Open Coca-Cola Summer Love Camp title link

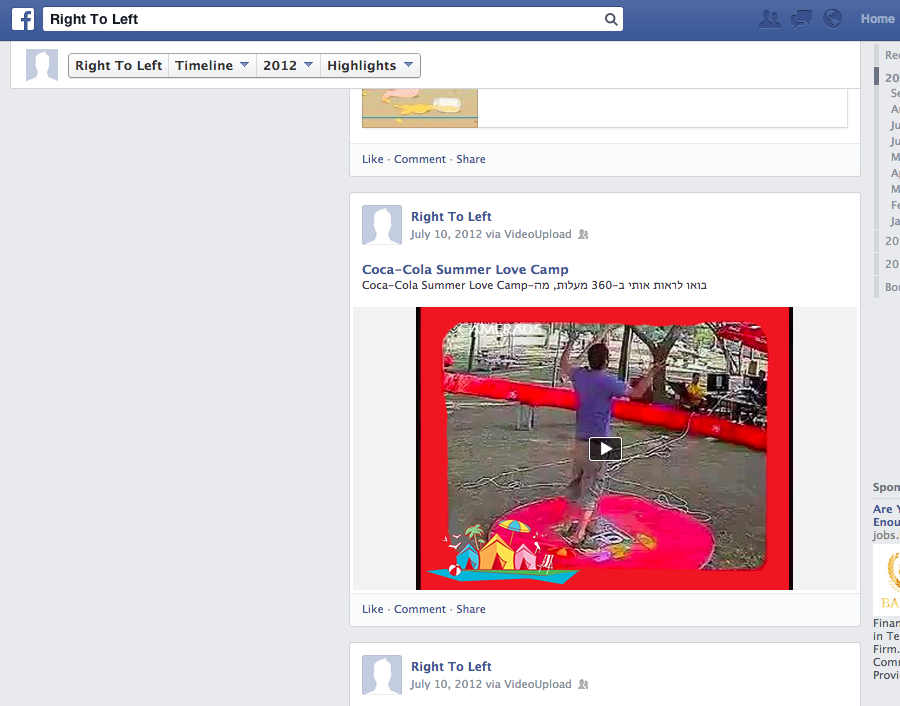pos(465,269)
